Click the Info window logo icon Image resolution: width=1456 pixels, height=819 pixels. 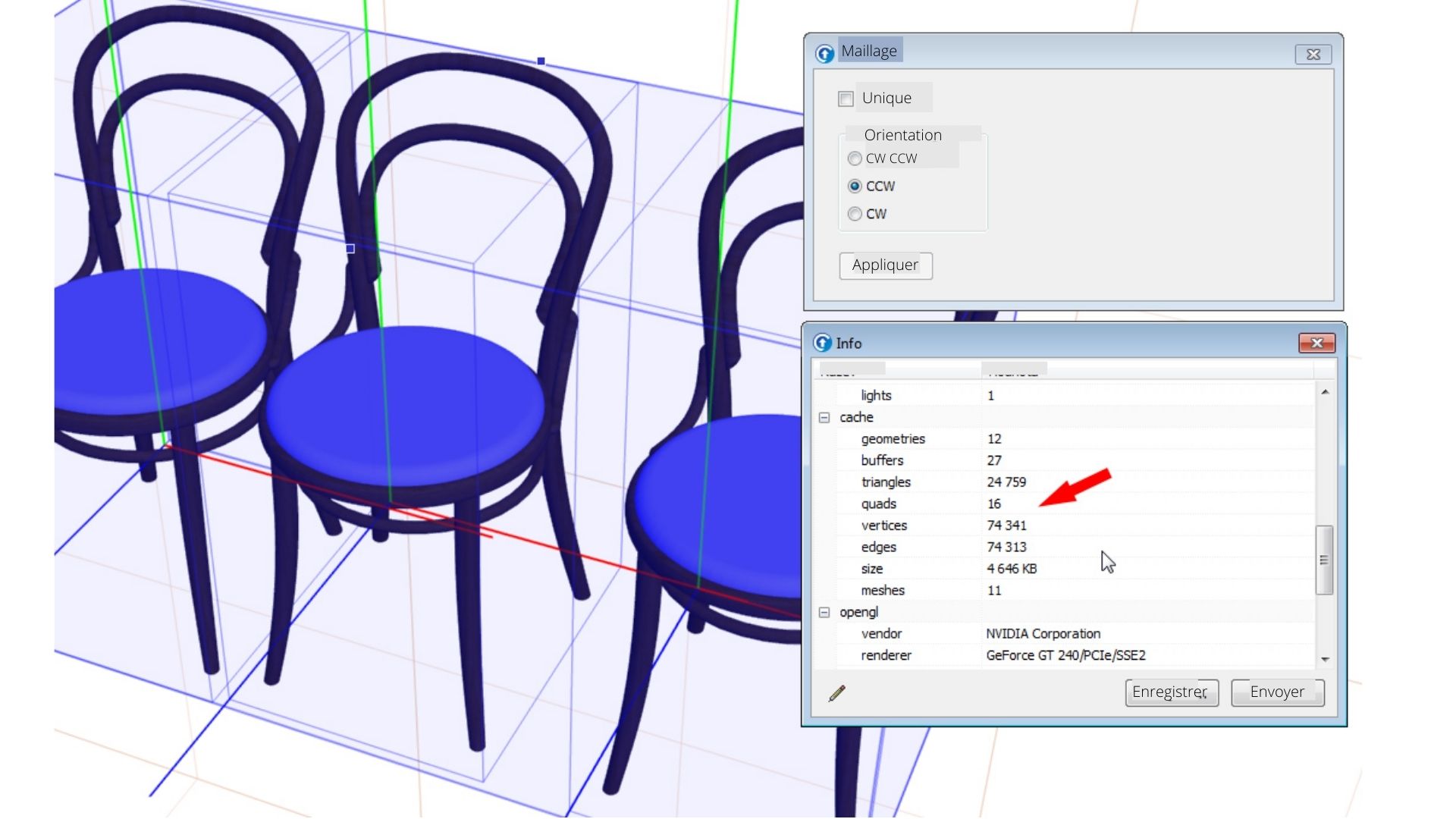click(823, 343)
